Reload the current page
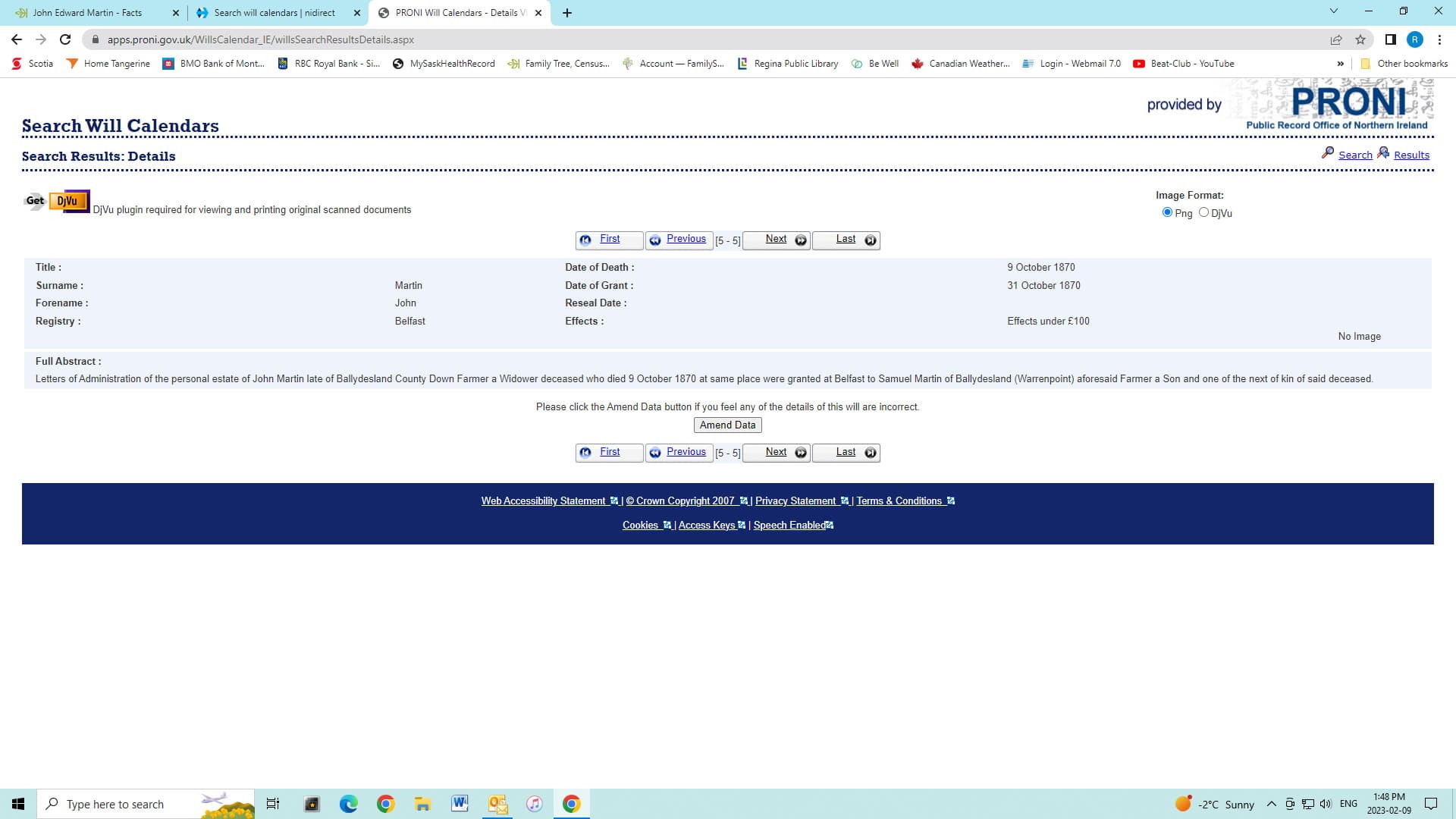Viewport: 1456px width, 819px height. click(65, 39)
